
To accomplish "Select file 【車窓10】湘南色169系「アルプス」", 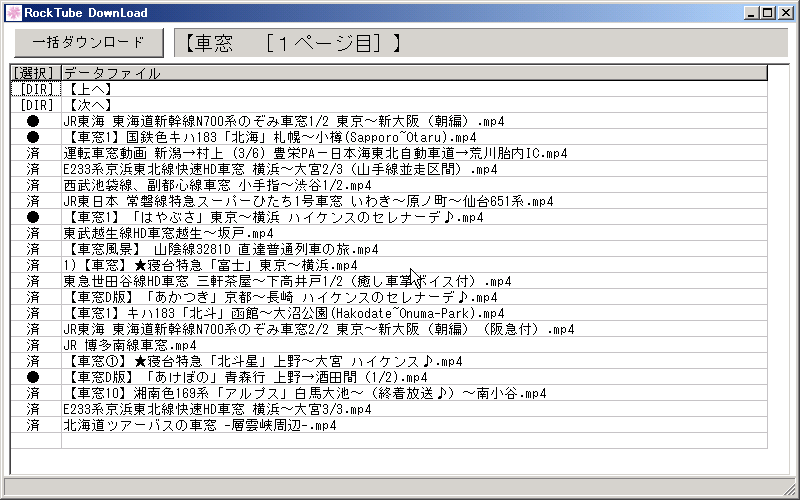I will pyautogui.click(x=414, y=393).
